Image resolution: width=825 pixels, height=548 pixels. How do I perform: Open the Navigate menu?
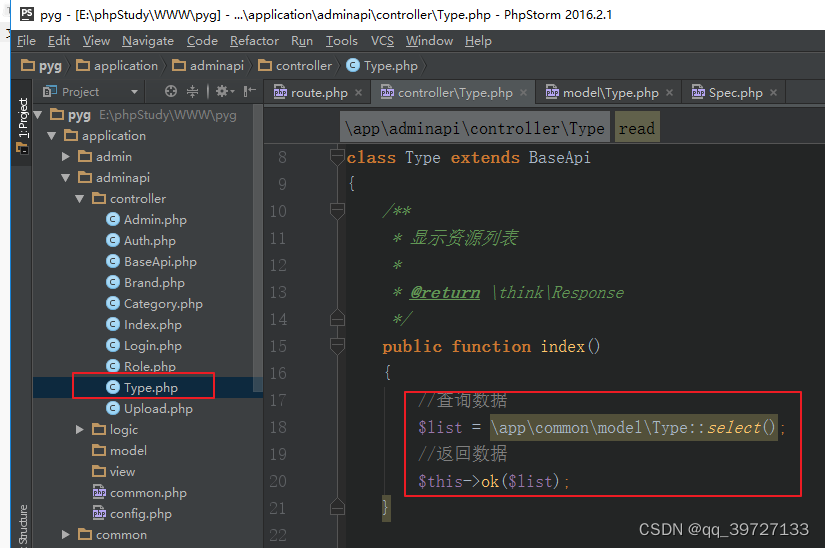tap(148, 41)
